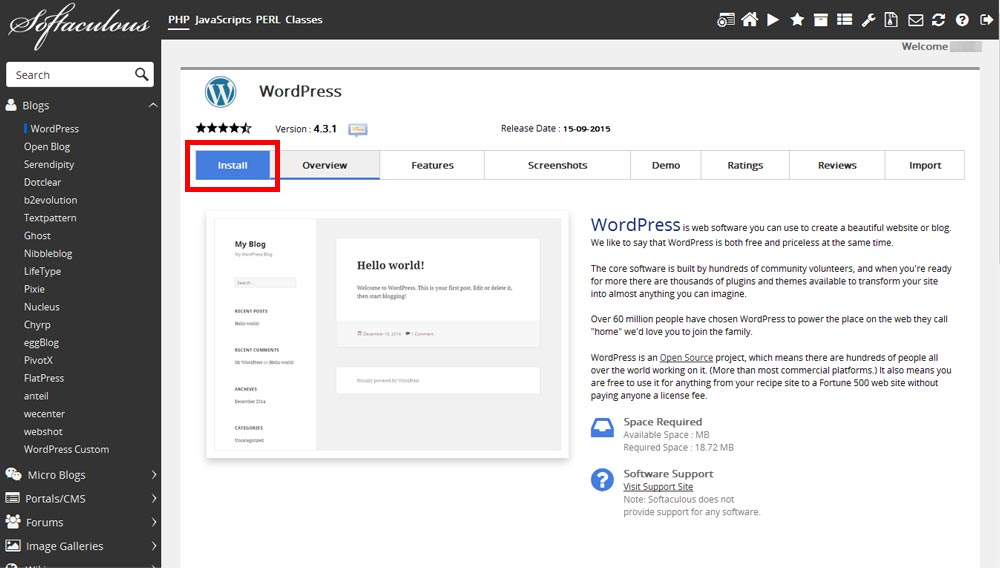The image size is (1000, 568).
Task: Open the control panel icon in header
Action: coord(726,20)
